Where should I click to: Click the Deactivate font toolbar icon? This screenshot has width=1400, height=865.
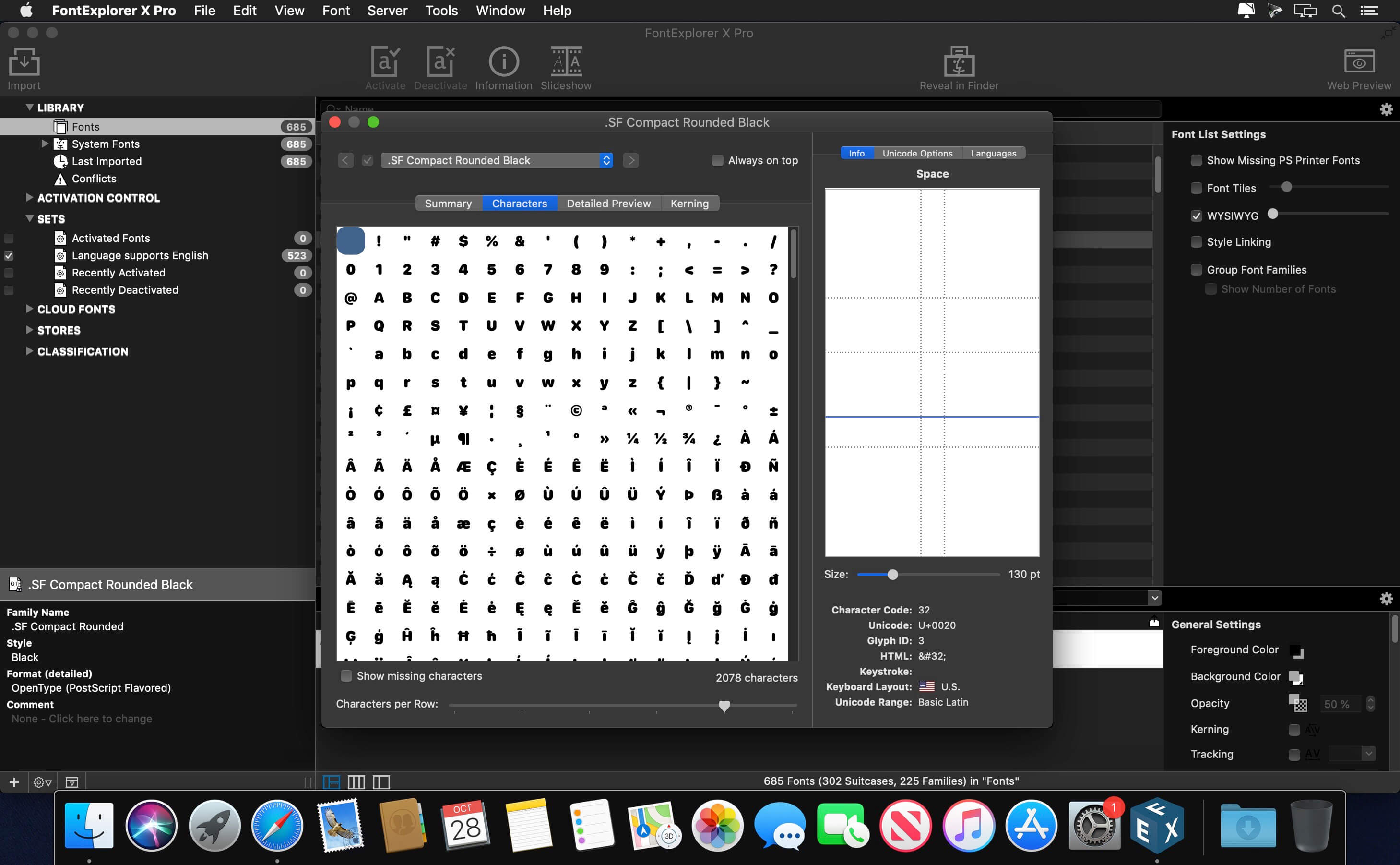point(440,62)
